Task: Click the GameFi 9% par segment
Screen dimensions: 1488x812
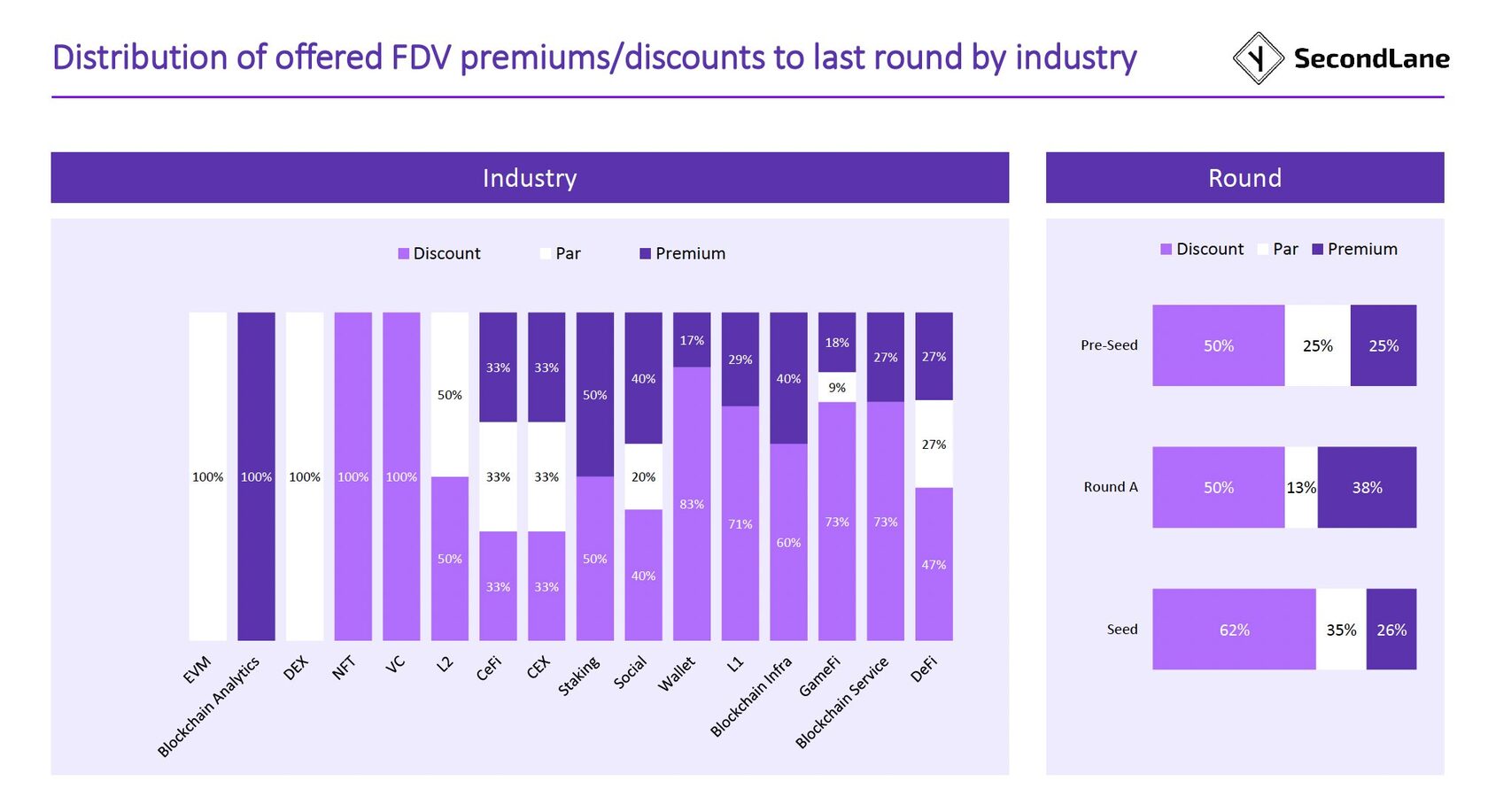Action: pyautogui.click(x=837, y=388)
